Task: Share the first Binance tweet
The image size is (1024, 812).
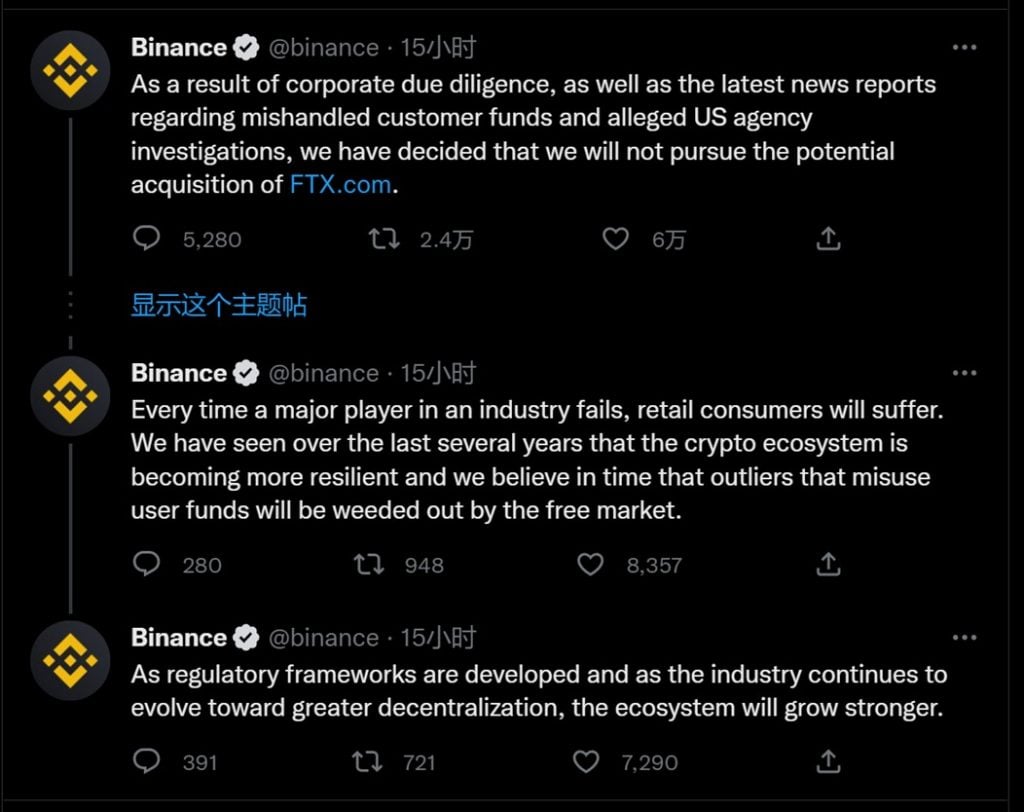Action: pos(828,238)
